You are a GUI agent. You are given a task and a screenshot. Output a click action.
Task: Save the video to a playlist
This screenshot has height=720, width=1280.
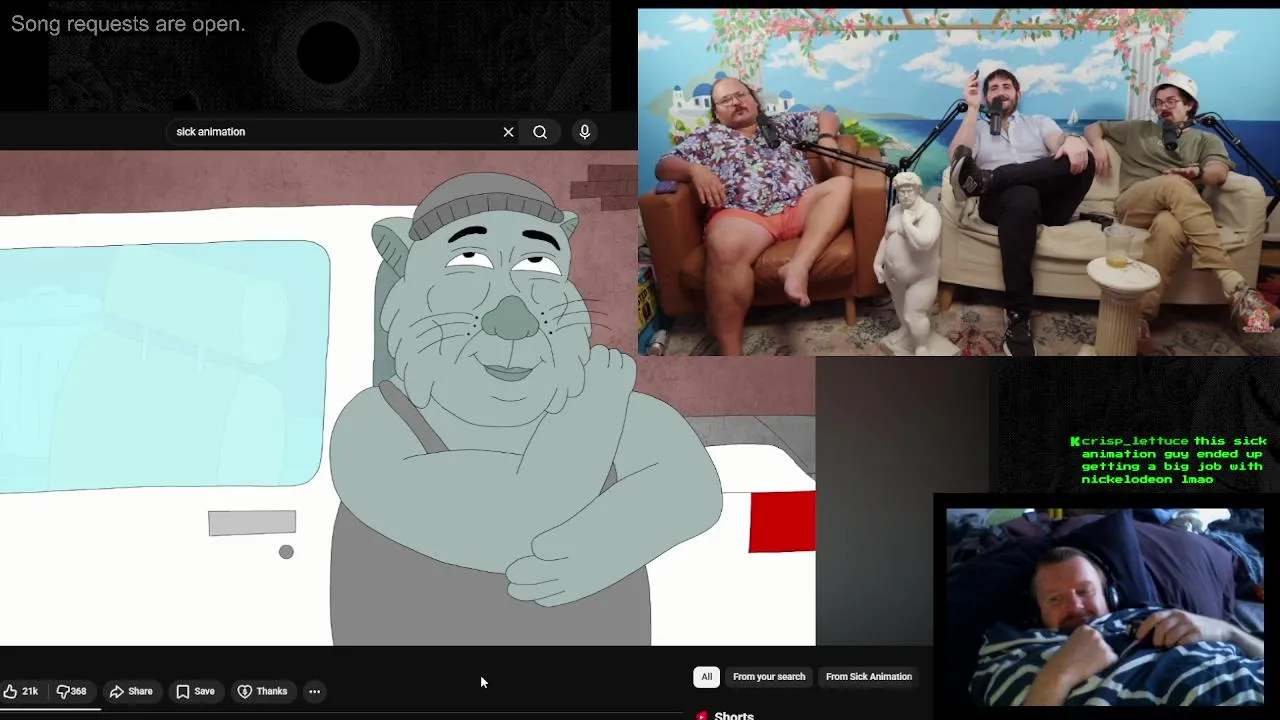point(196,691)
